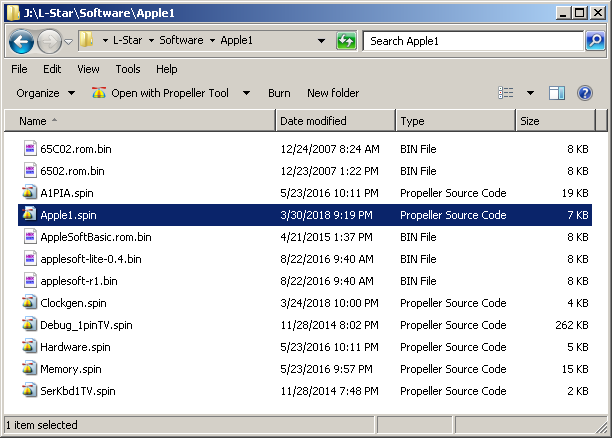Click Apple1 in the breadcrumb path
The image size is (612, 438).
point(236,40)
